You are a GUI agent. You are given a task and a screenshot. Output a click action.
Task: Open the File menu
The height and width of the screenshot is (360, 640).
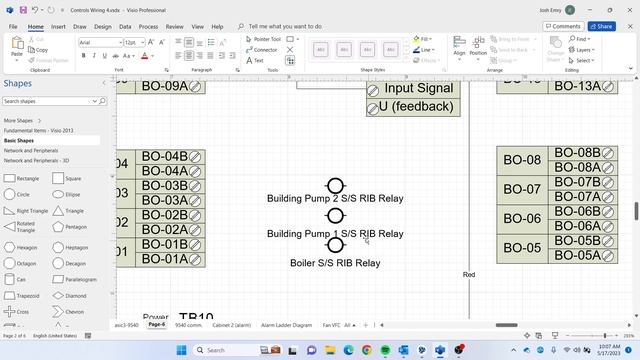point(13,27)
